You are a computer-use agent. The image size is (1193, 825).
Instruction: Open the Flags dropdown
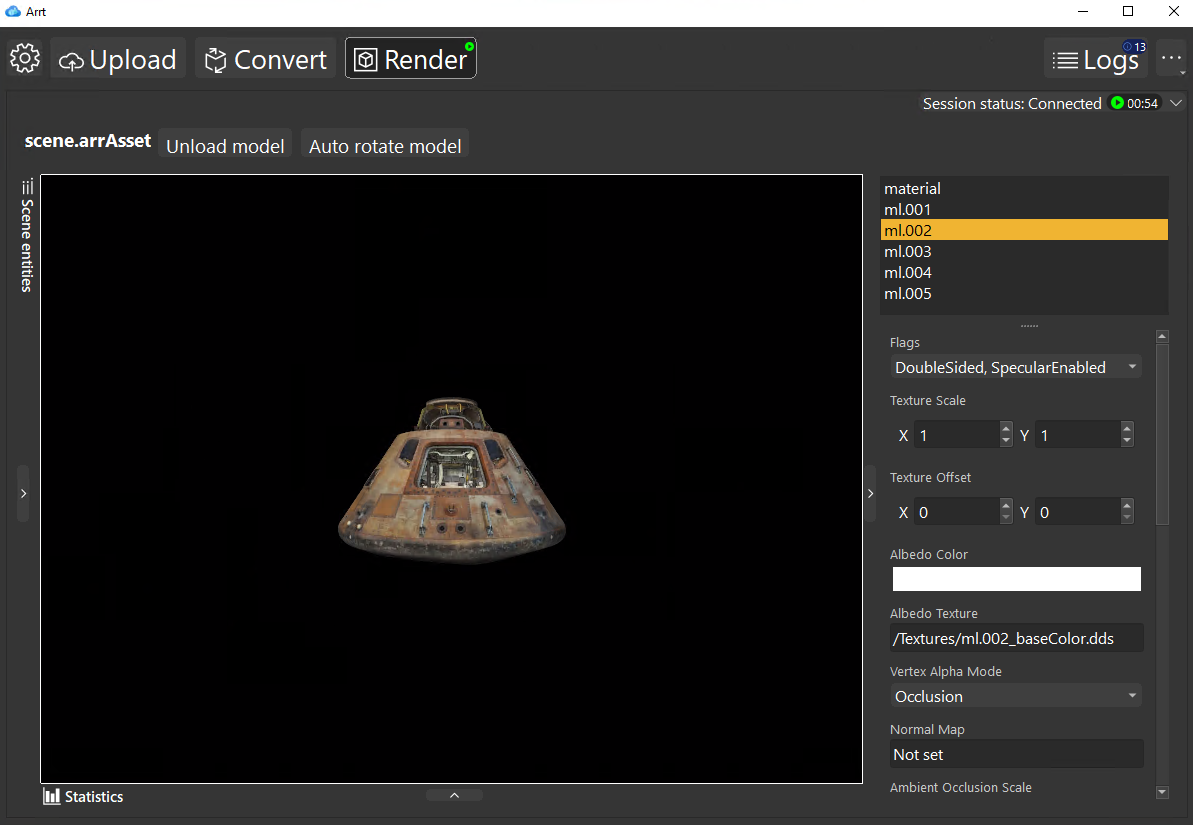pyautogui.click(x=1016, y=367)
